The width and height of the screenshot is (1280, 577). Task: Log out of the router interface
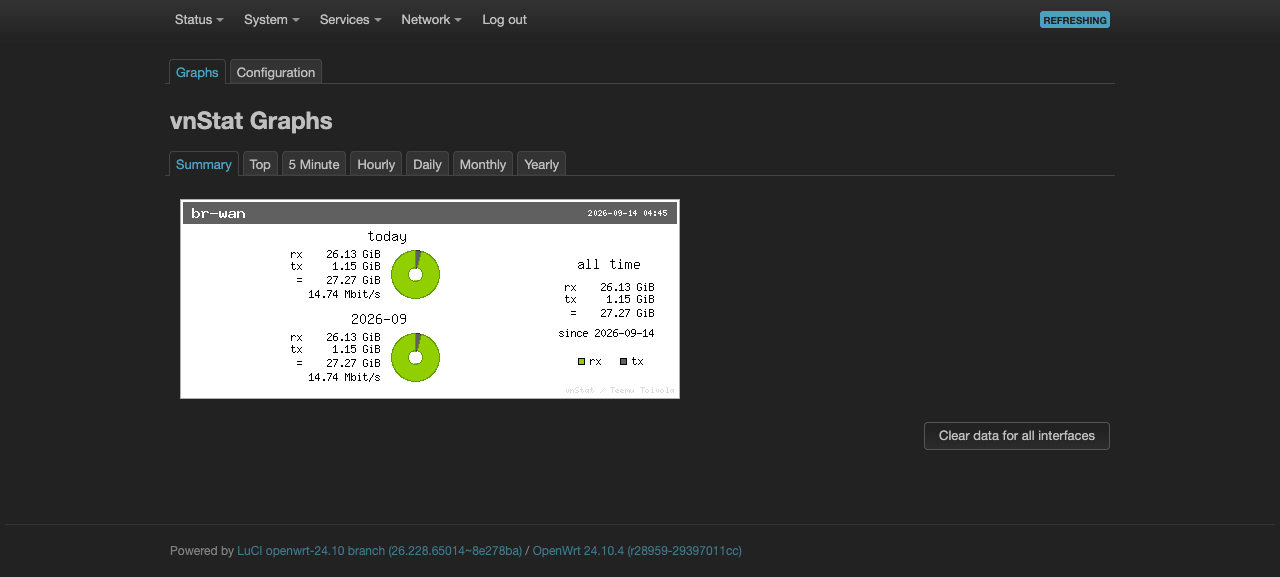point(504,19)
